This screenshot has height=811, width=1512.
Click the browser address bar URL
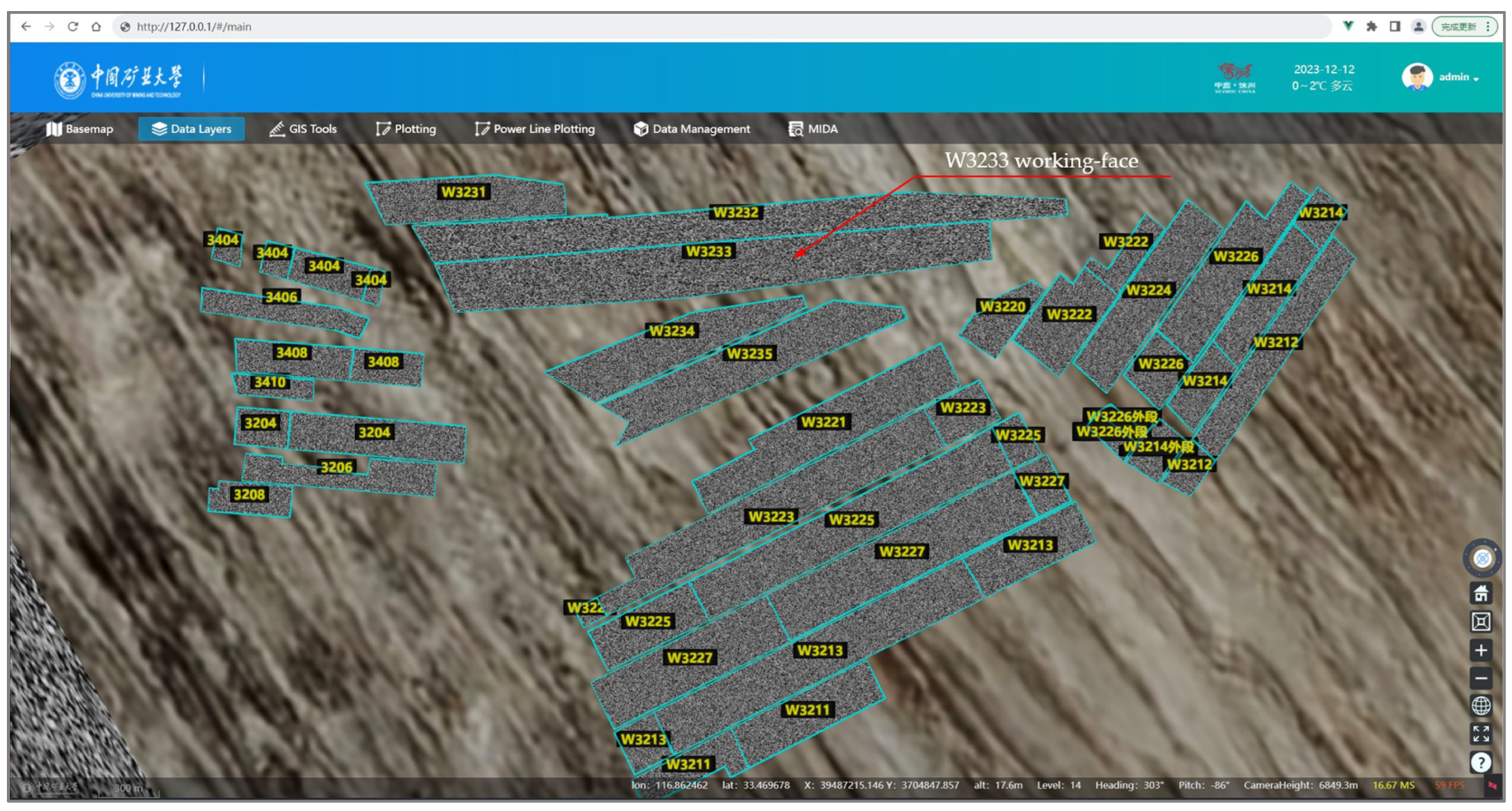tap(194, 27)
